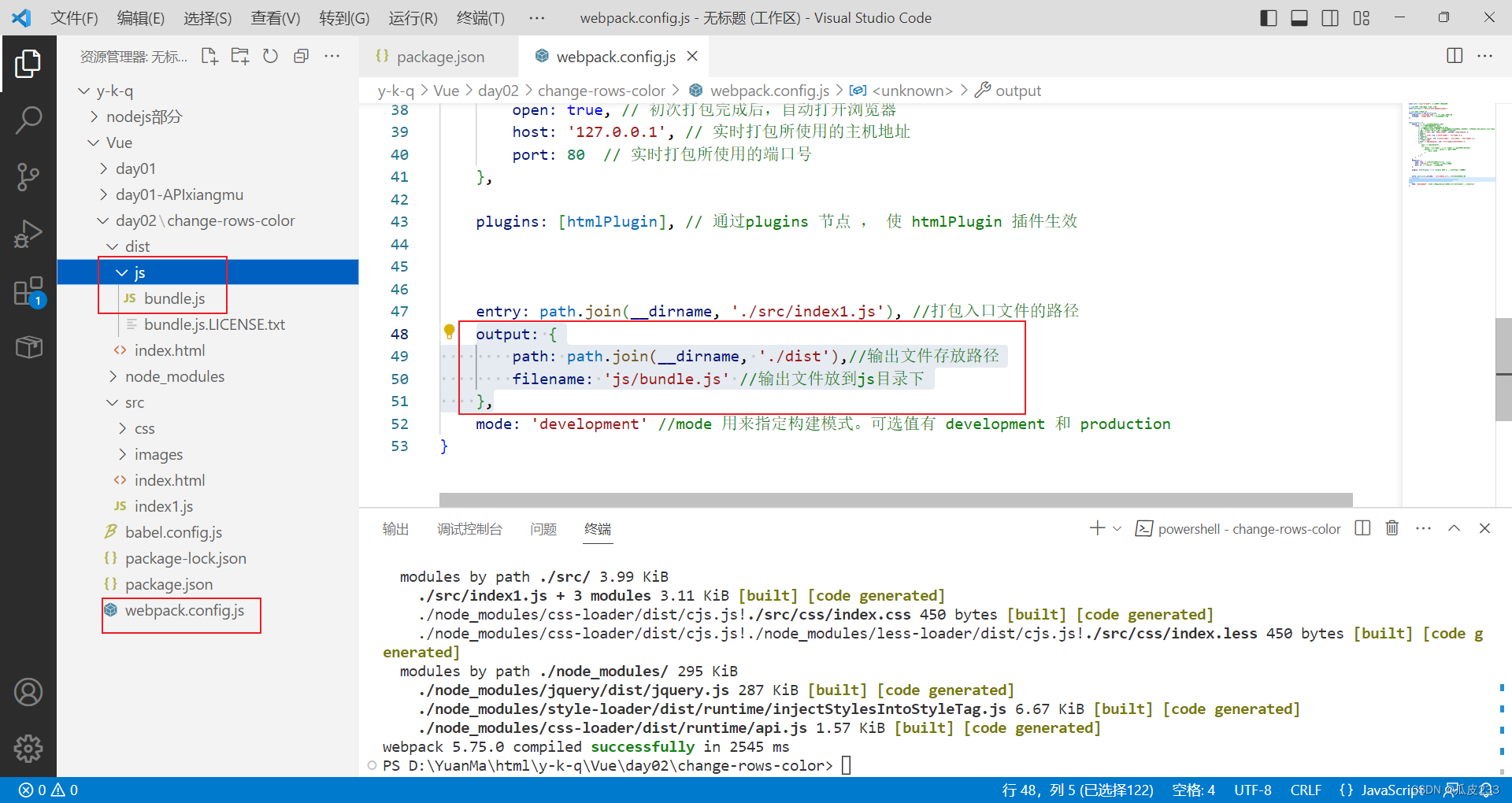Viewport: 1512px width, 803px height.
Task: Switch to the package.json editor tab
Action: pos(438,56)
